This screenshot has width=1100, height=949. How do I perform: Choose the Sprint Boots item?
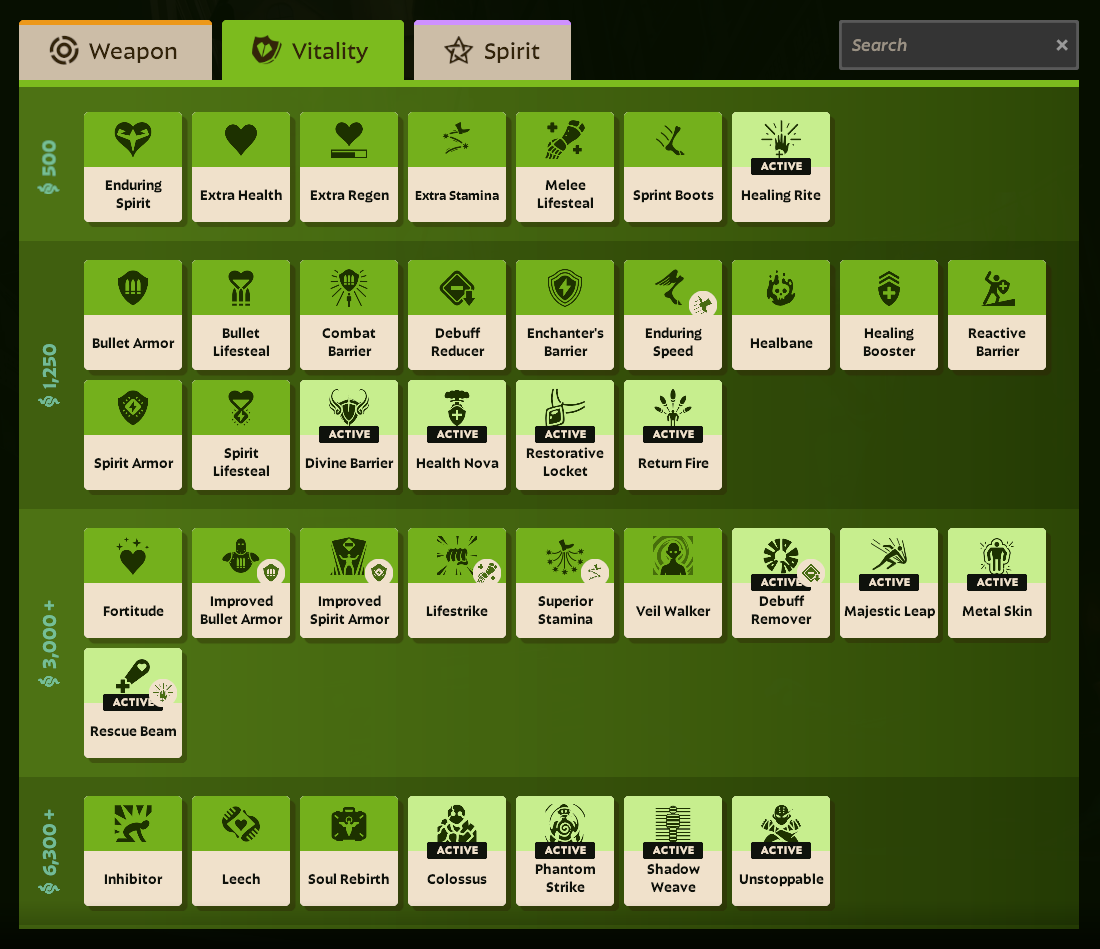[673, 166]
